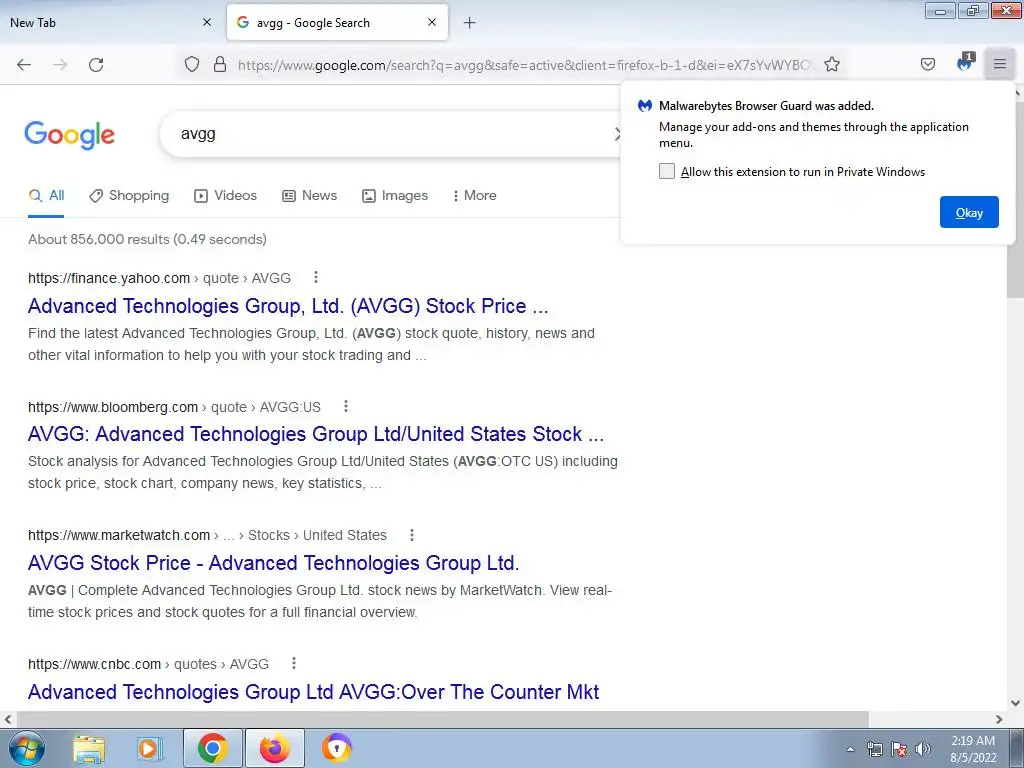The image size is (1024, 768).
Task: Open options for the Bloomberg result
Action: [345, 406]
